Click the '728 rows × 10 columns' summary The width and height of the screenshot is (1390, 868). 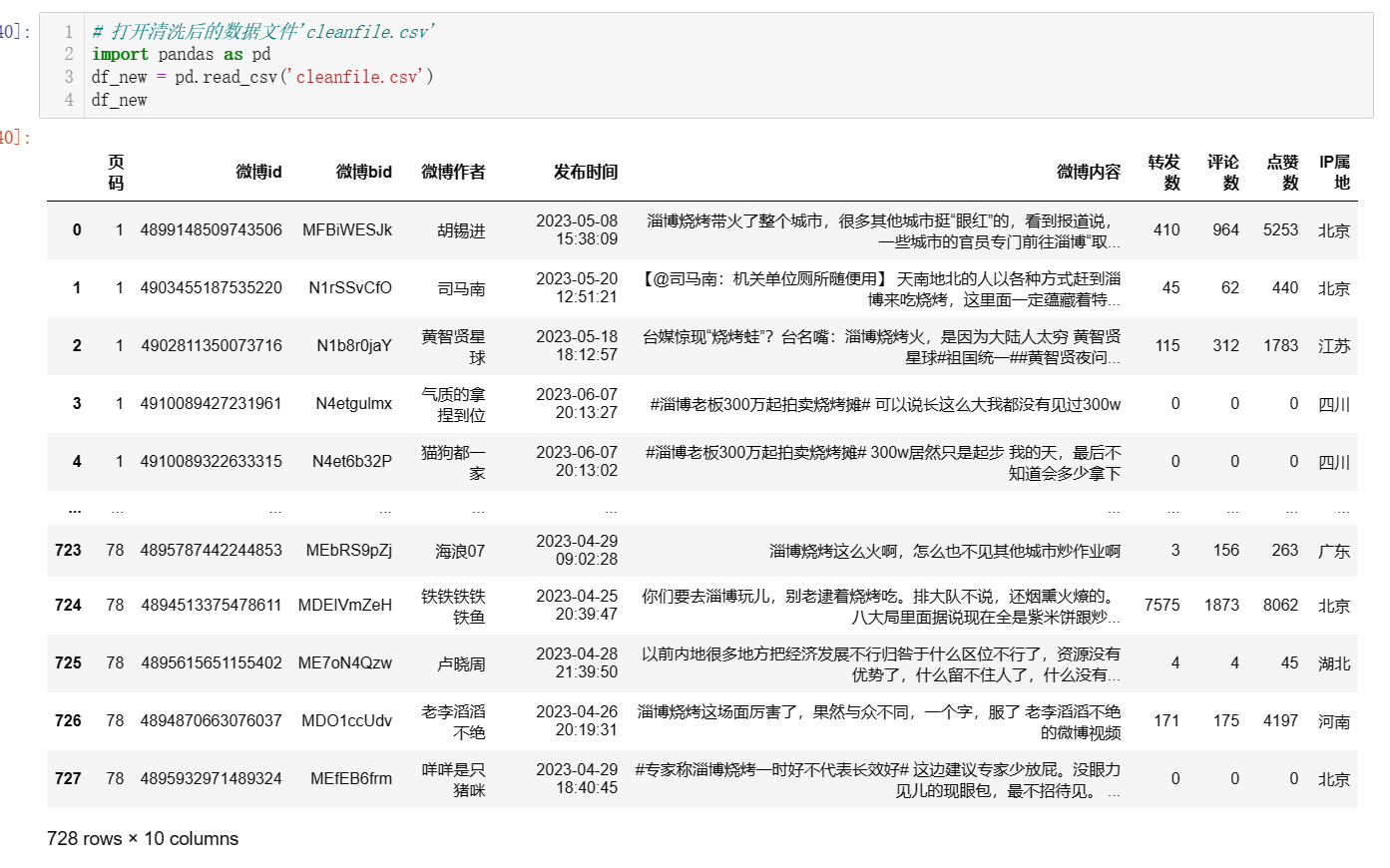tap(143, 838)
